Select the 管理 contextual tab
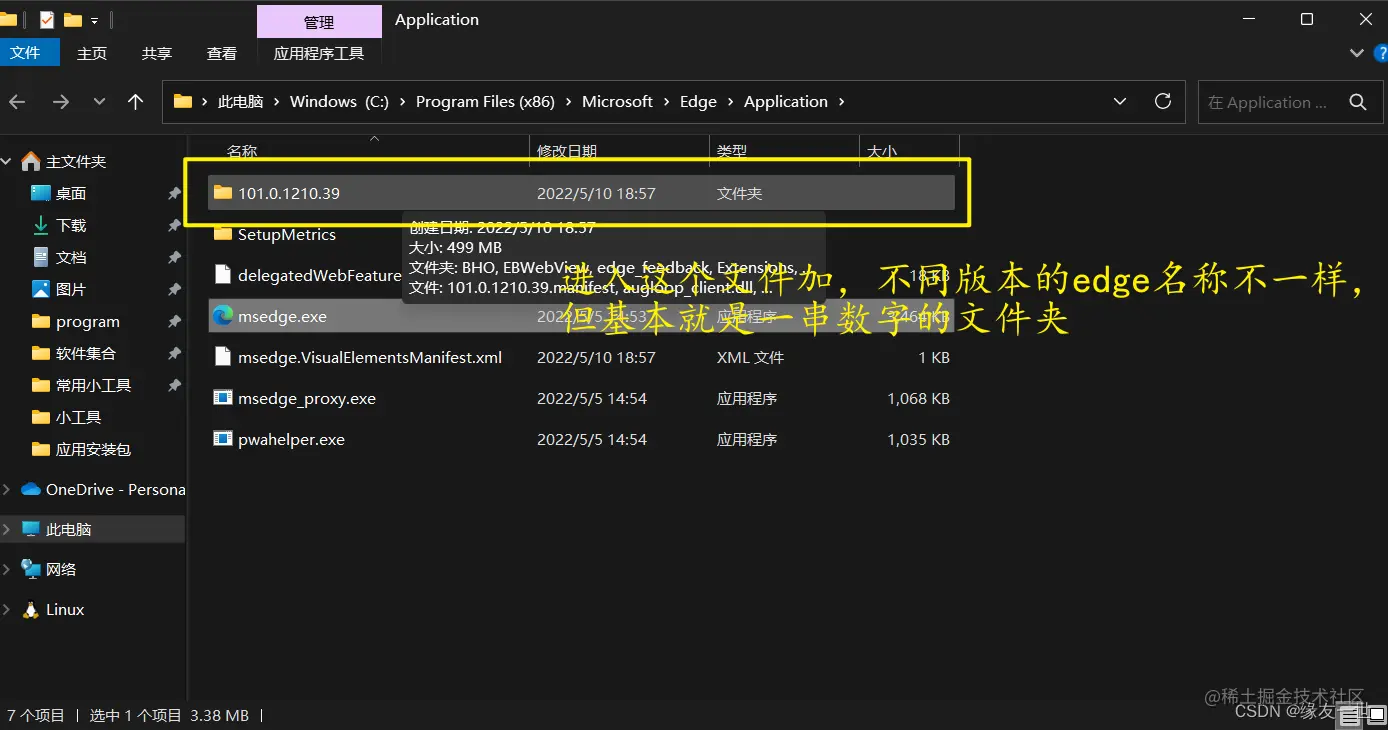 [x=319, y=22]
